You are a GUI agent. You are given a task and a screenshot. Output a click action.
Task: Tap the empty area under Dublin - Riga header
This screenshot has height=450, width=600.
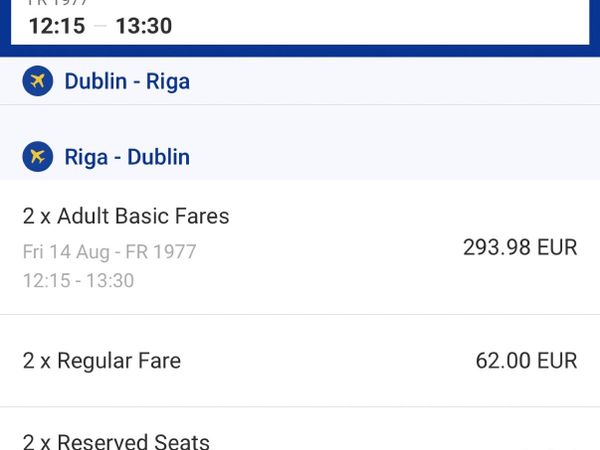pos(300,119)
